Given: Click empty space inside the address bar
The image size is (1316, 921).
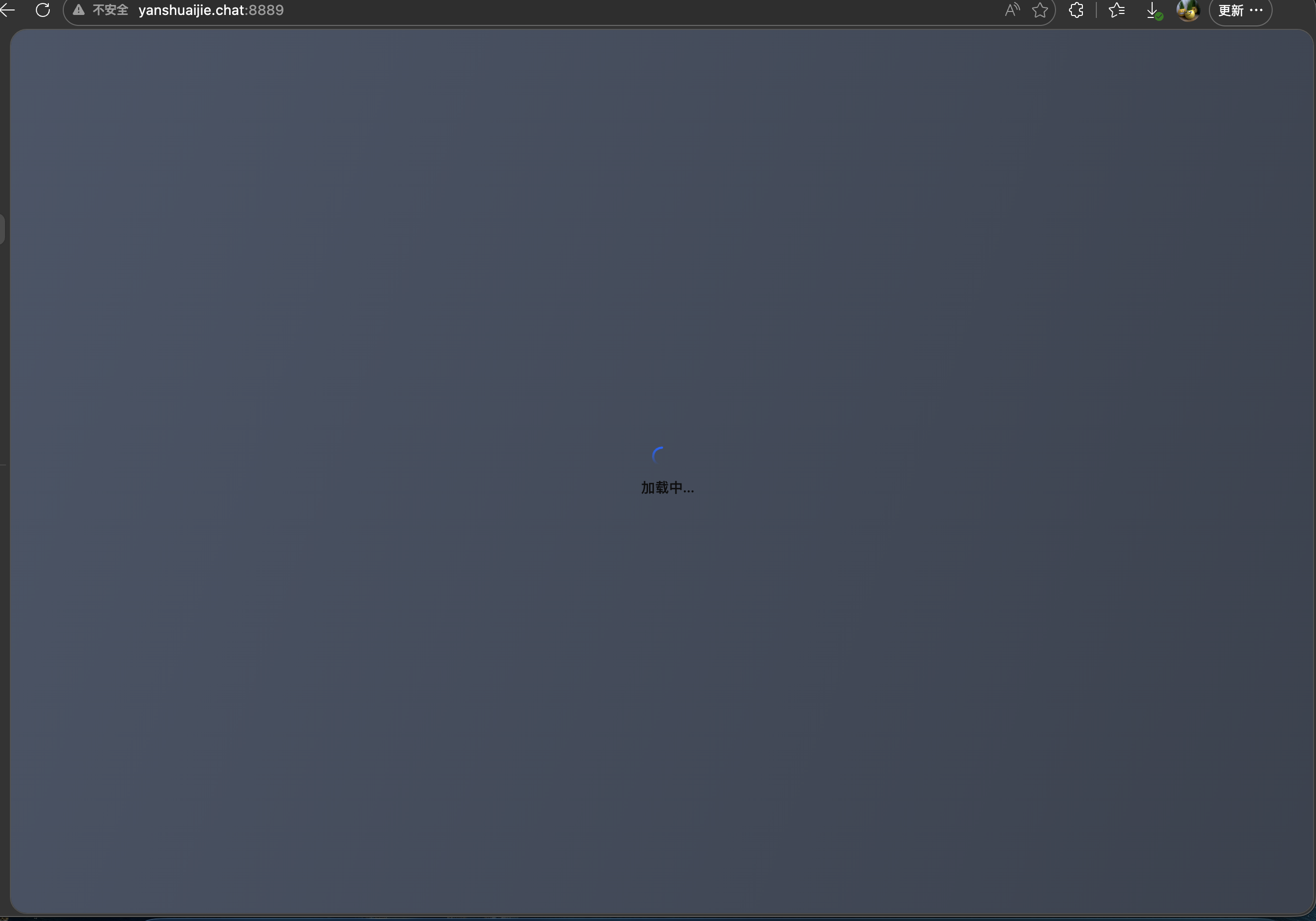Looking at the screenshot, I should [x=631, y=10].
